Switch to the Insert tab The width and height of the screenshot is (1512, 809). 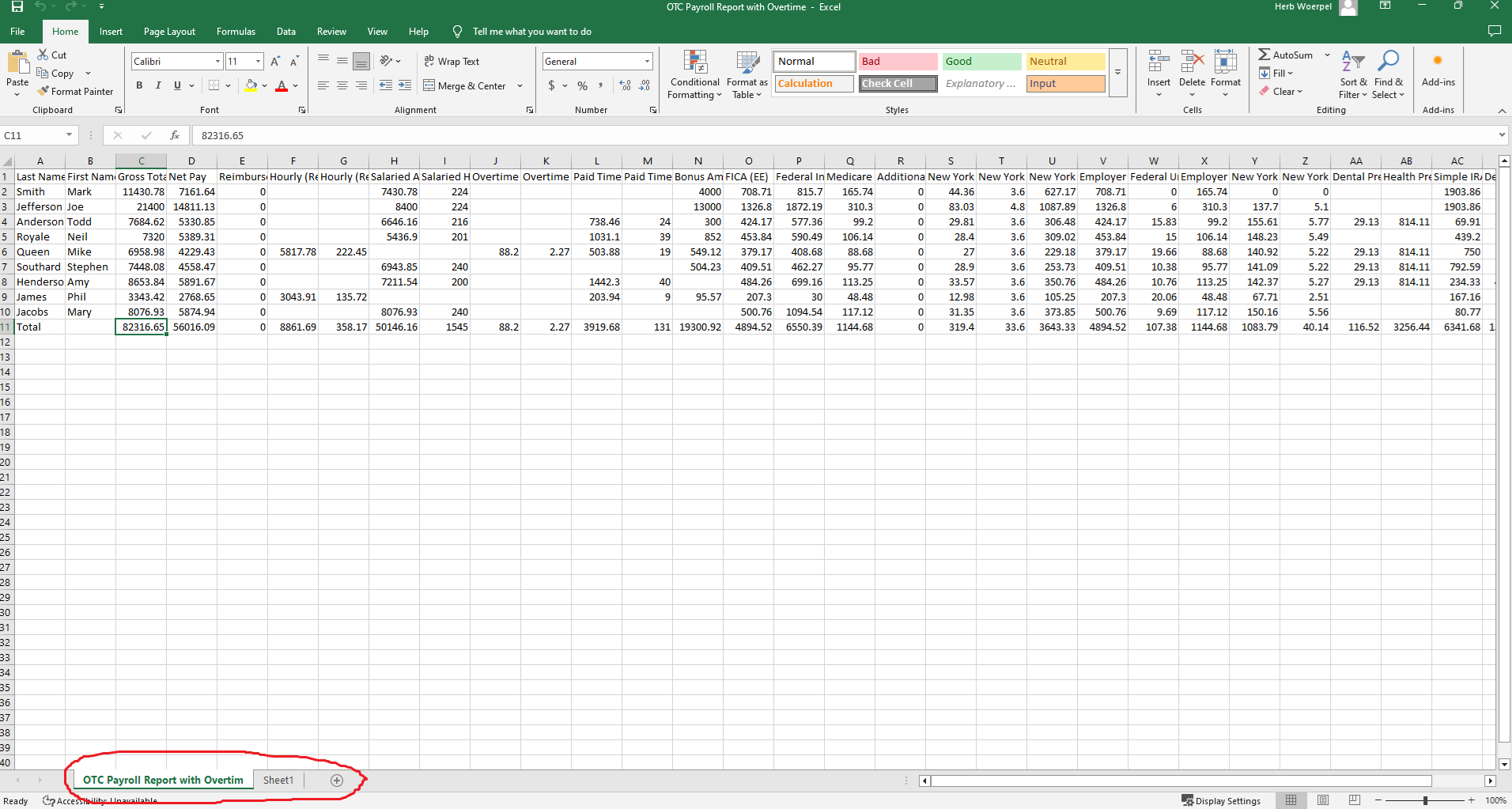[111, 32]
